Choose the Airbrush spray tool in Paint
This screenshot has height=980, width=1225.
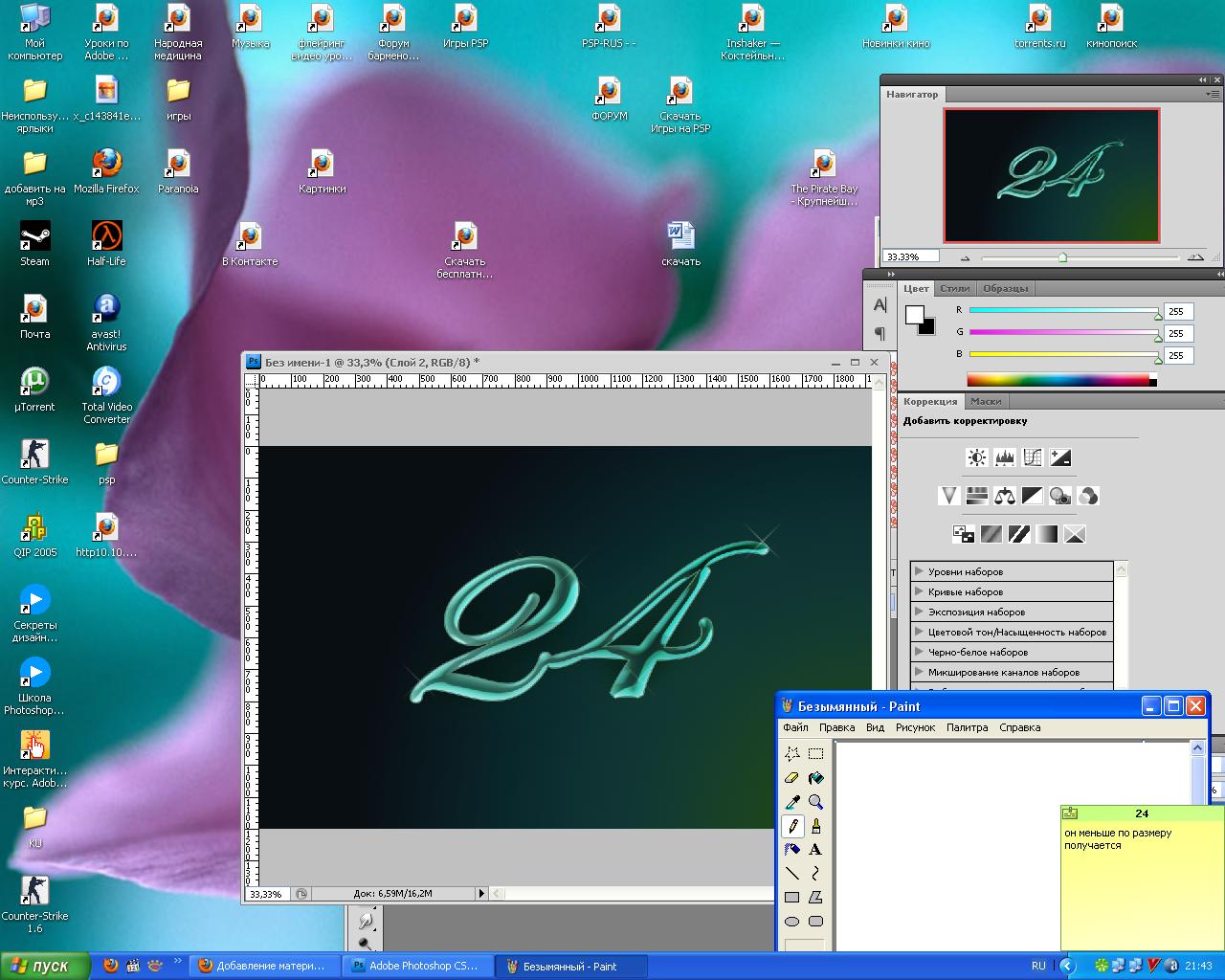[791, 850]
